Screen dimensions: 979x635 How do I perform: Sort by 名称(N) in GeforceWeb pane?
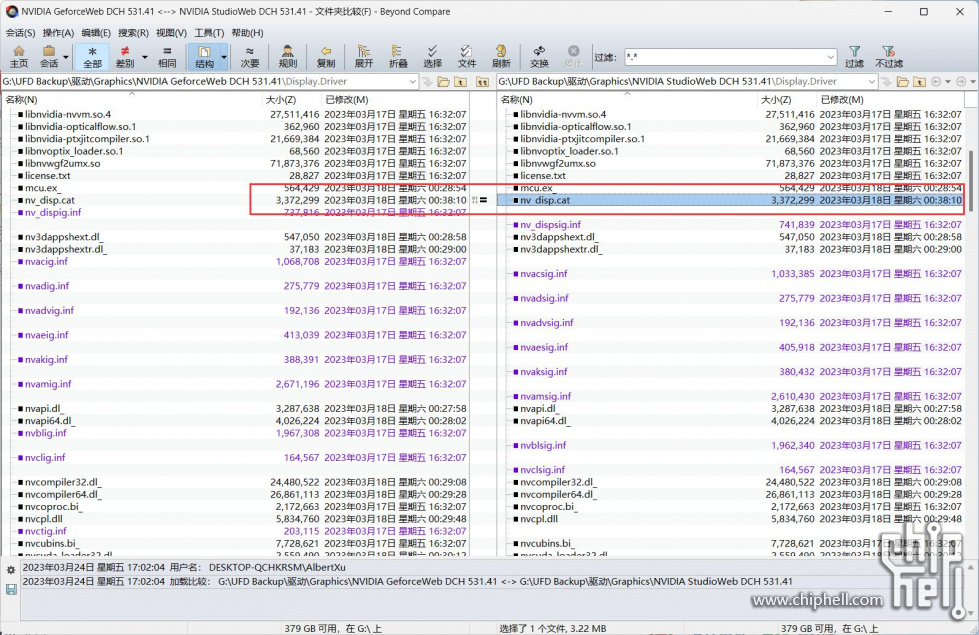coord(132,100)
